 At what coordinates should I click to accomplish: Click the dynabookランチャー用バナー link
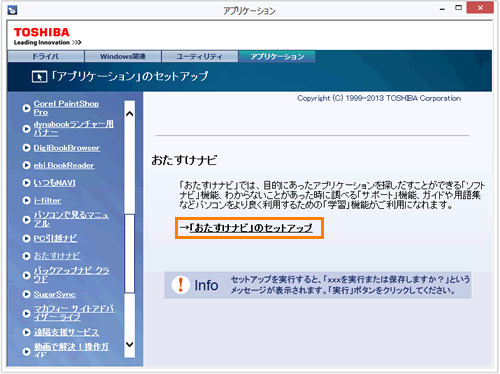pyautogui.click(x=73, y=128)
